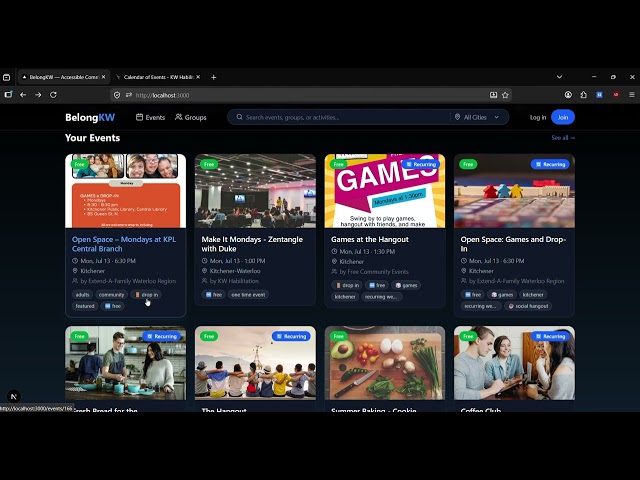This screenshot has width=640, height=480.
Task: Click the friends sitting together thumbnail
Action: click(x=255, y=363)
